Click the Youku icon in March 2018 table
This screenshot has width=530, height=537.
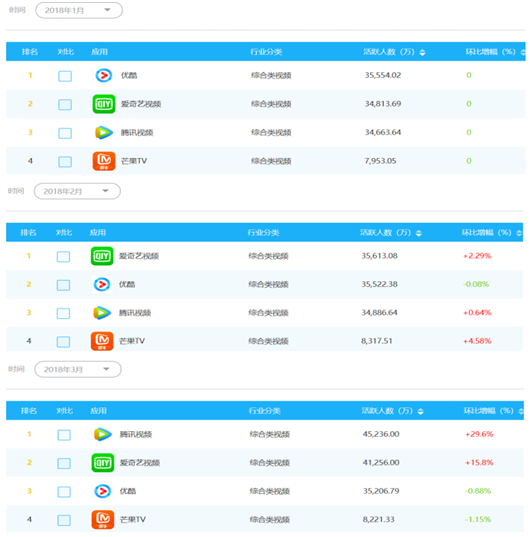pyautogui.click(x=103, y=491)
